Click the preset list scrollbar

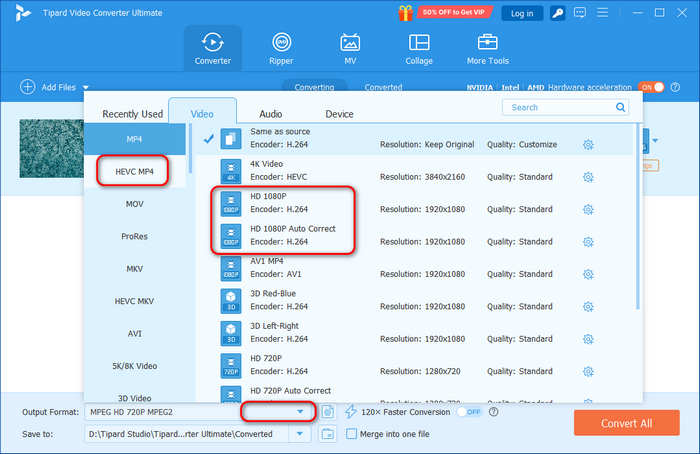638,217
